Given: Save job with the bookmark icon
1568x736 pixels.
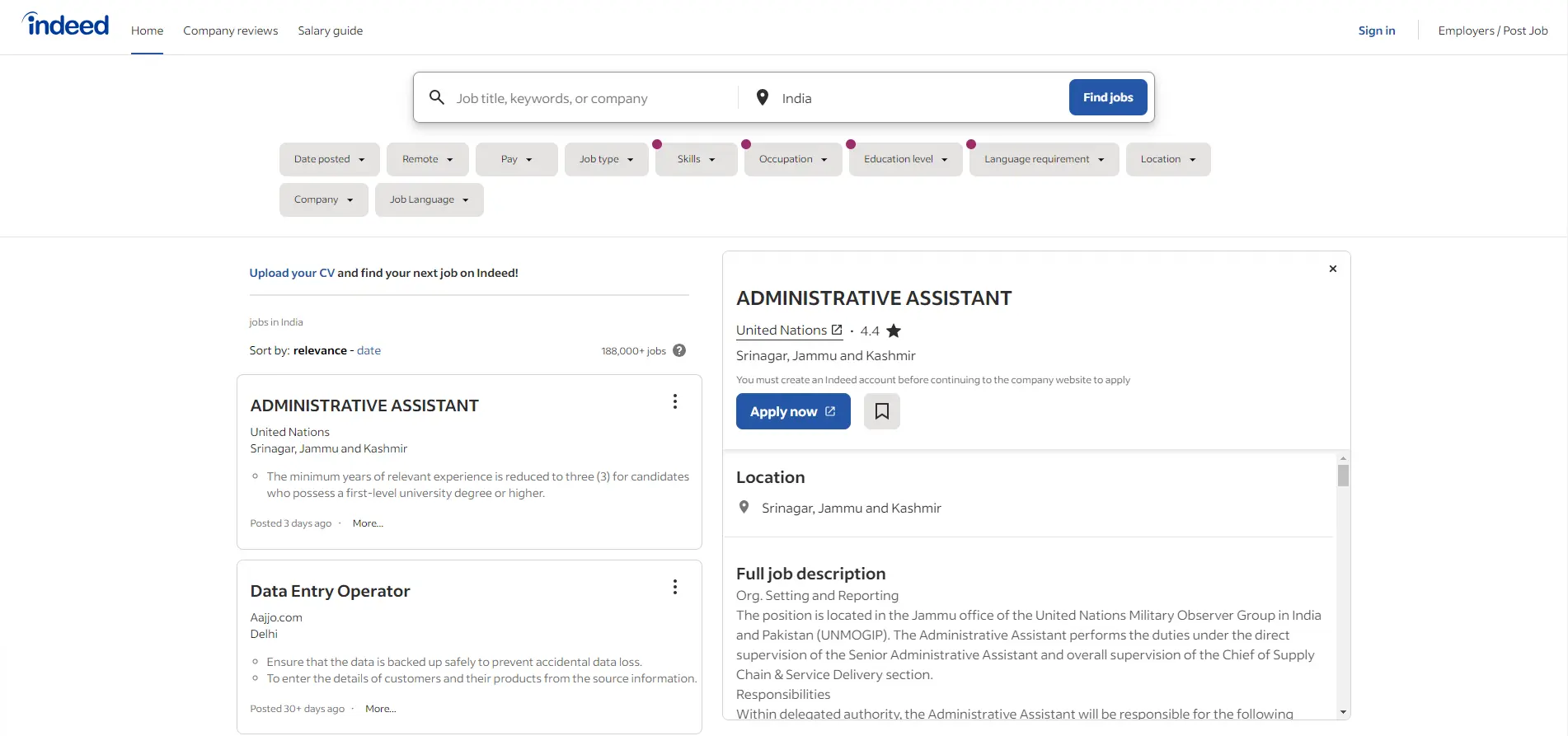Looking at the screenshot, I should pos(882,411).
